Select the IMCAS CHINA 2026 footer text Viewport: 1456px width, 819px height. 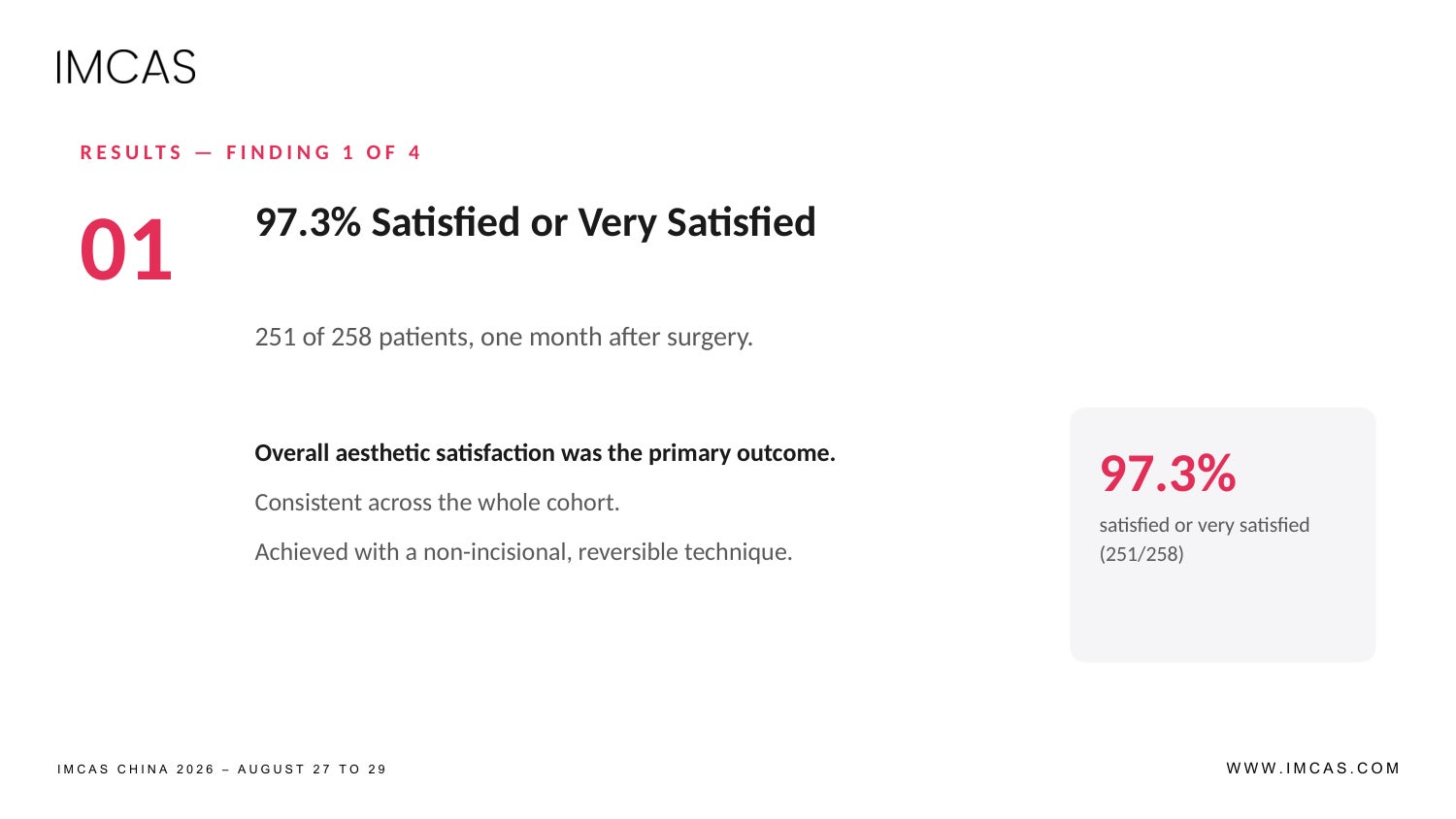tap(136, 769)
